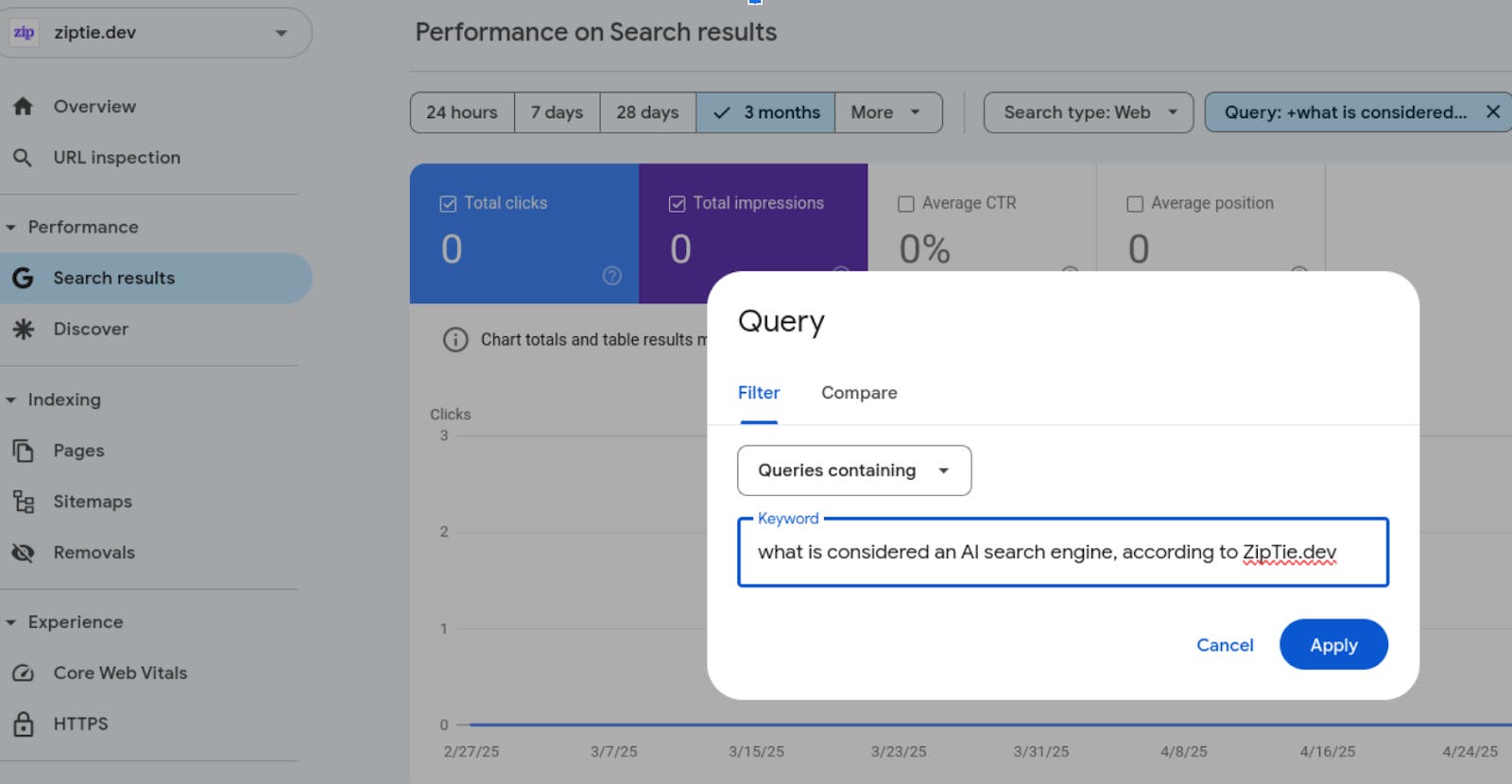This screenshot has height=784, width=1512.
Task: Open the Overview page
Action: point(94,107)
